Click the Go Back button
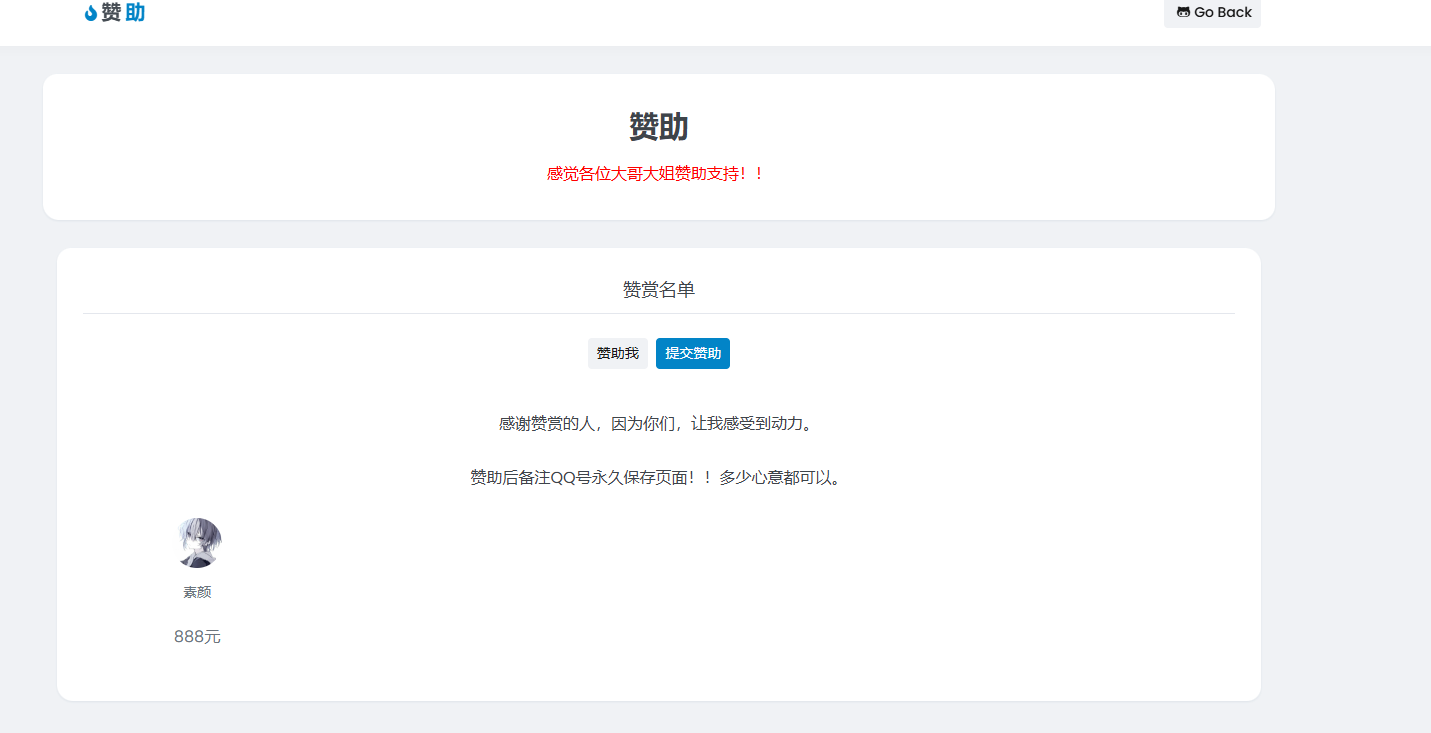1431x733 pixels. click(x=1212, y=12)
